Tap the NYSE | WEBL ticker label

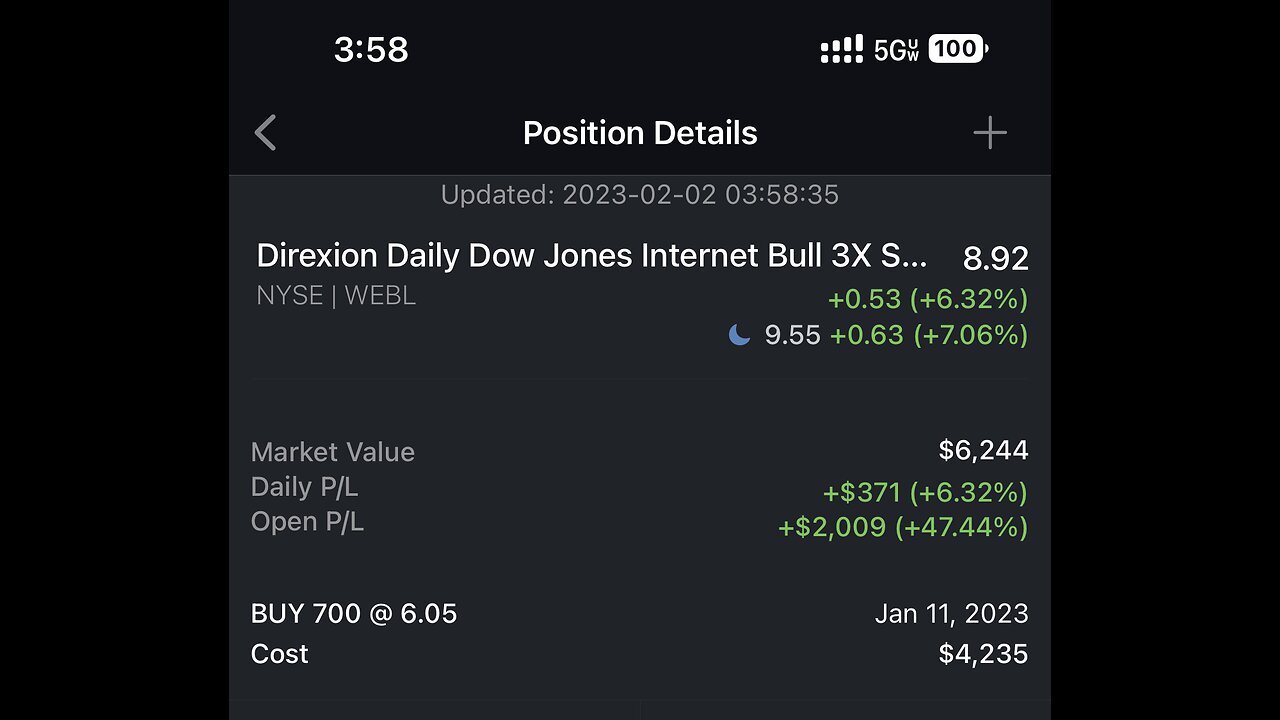click(x=336, y=296)
